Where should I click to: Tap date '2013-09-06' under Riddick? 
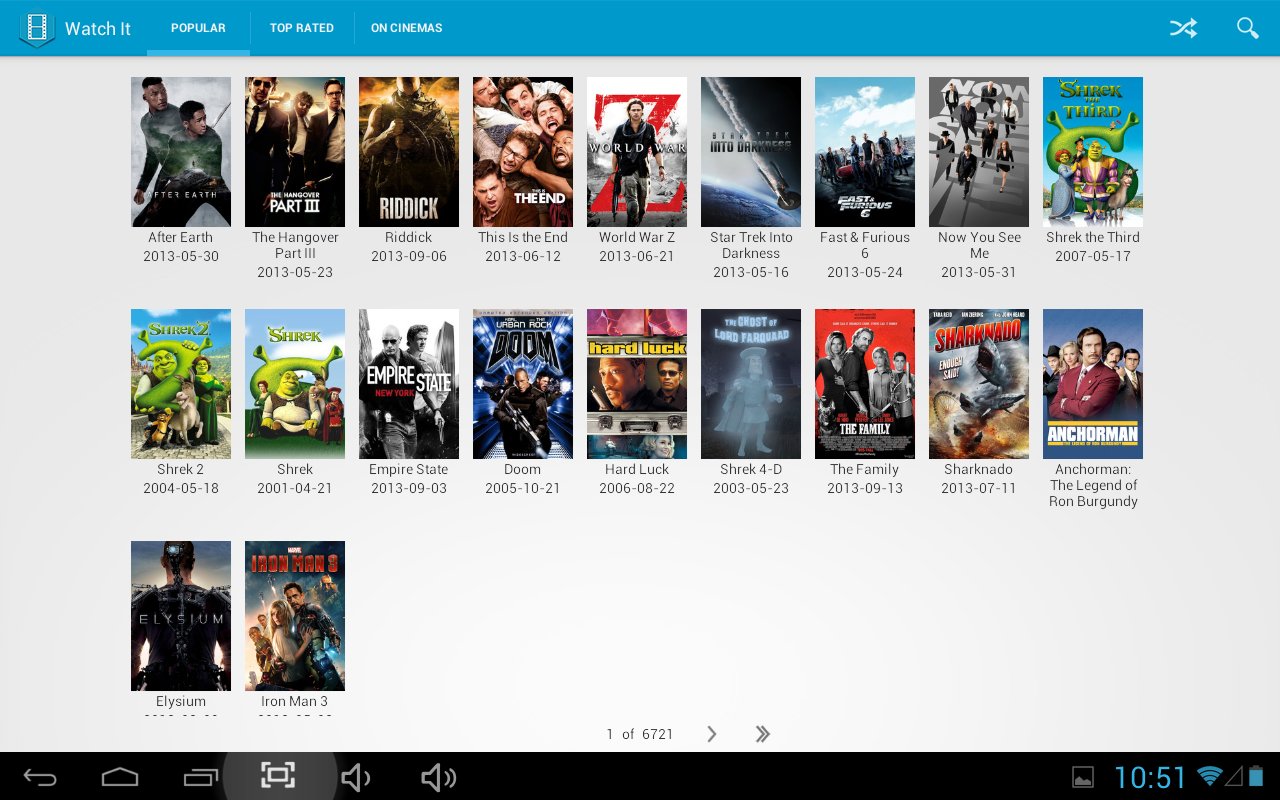coord(409,256)
